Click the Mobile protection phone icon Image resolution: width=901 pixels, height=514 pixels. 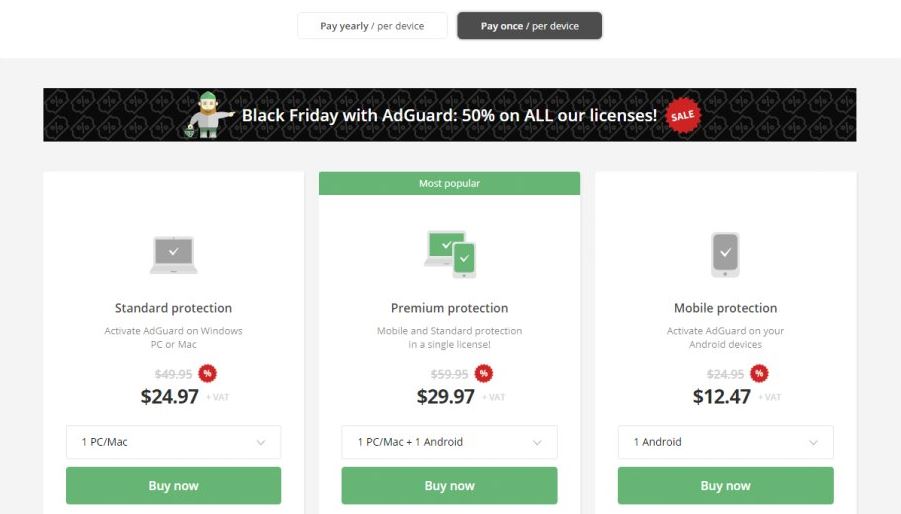coord(725,254)
